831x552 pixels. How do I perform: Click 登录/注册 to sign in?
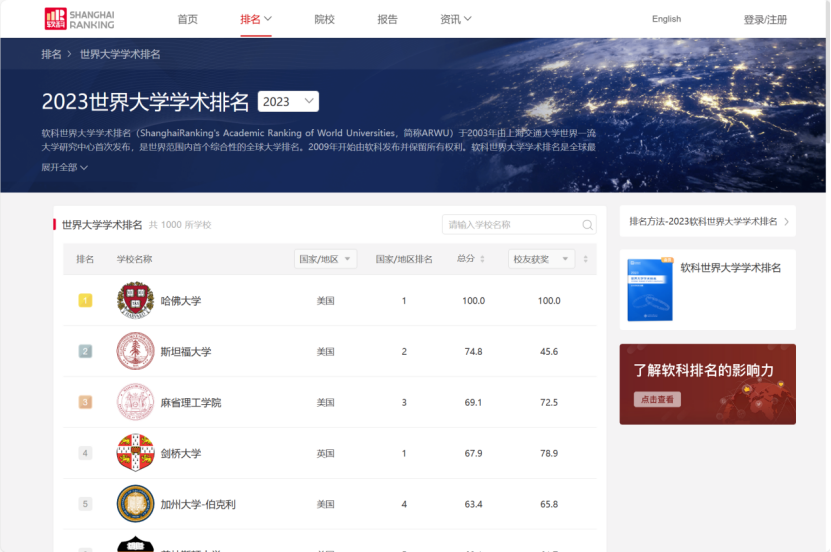pyautogui.click(x=765, y=20)
